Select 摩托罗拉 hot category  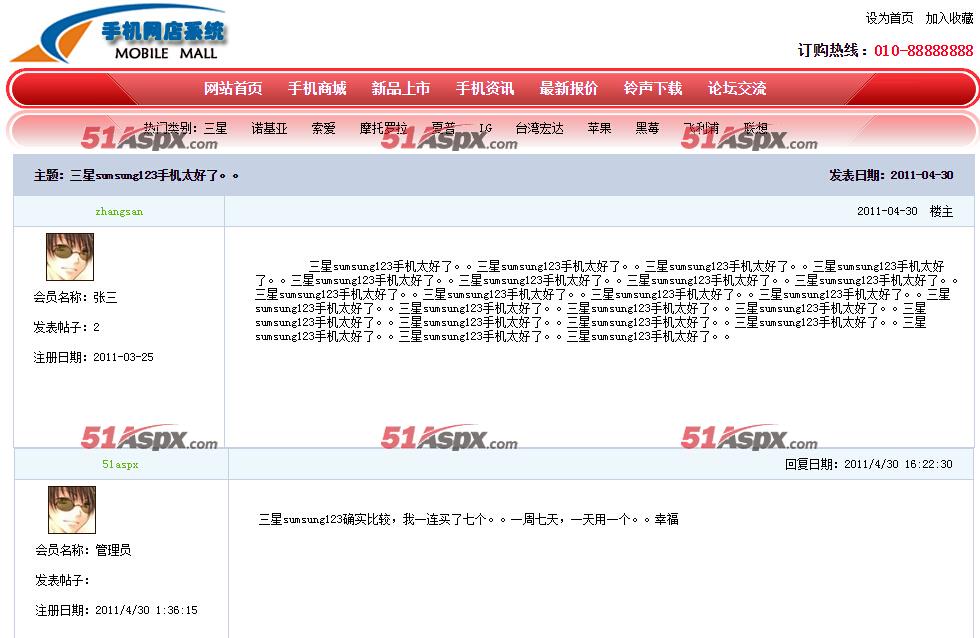pos(384,128)
